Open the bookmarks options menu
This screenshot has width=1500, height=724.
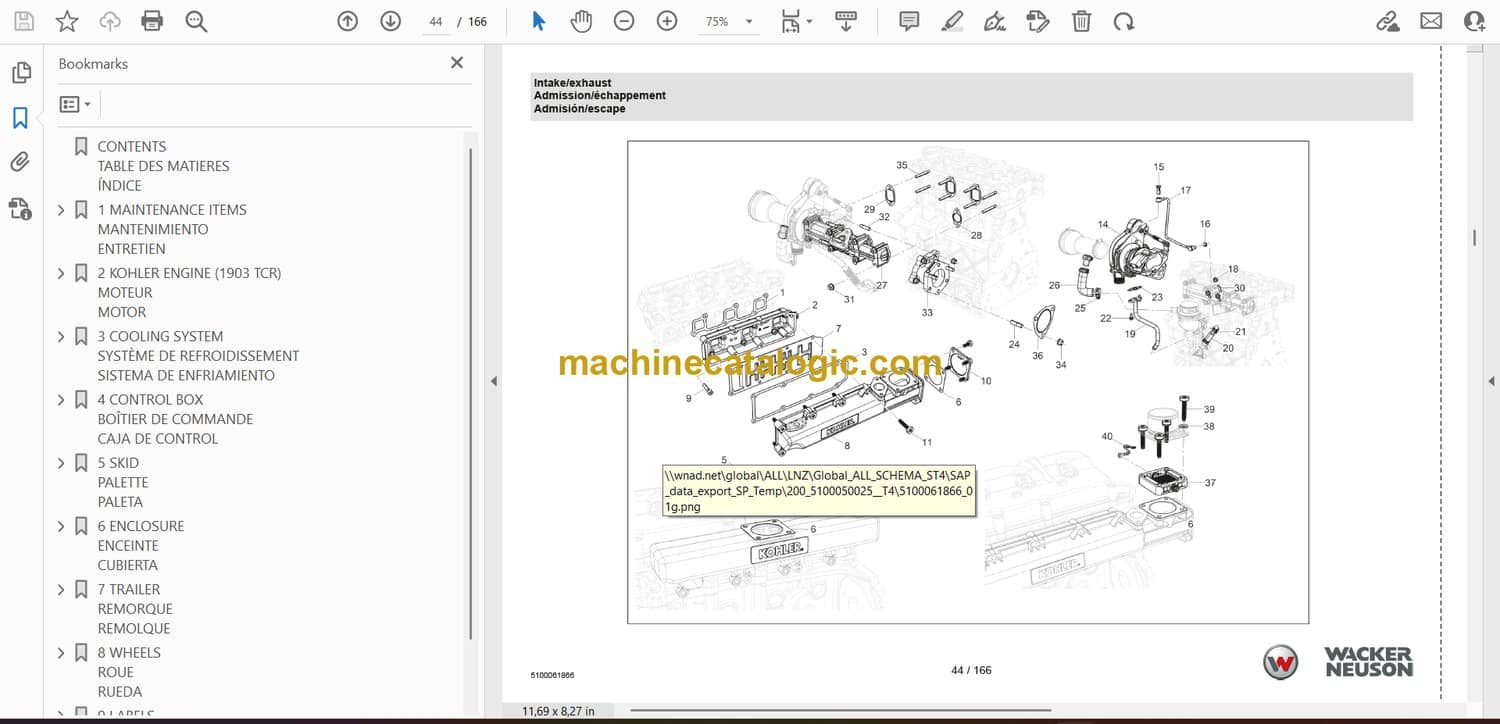tap(75, 104)
